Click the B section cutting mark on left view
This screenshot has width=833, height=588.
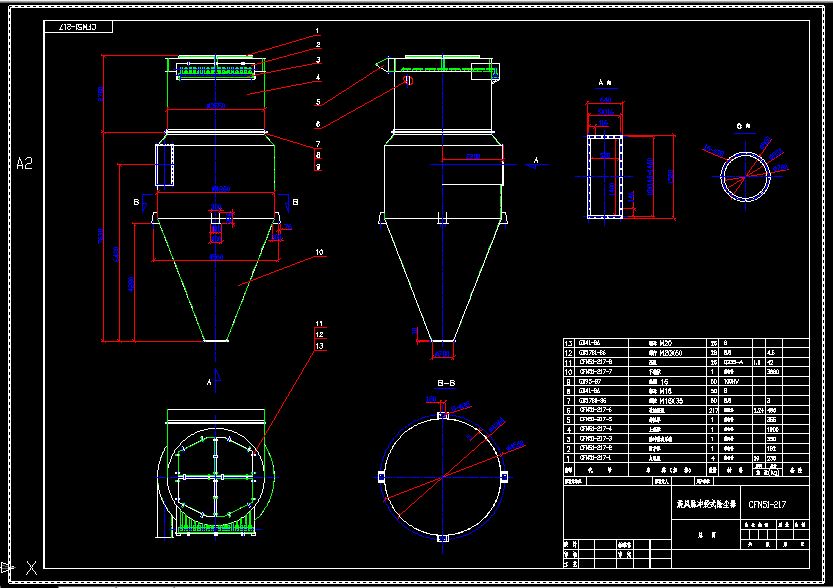coord(136,200)
